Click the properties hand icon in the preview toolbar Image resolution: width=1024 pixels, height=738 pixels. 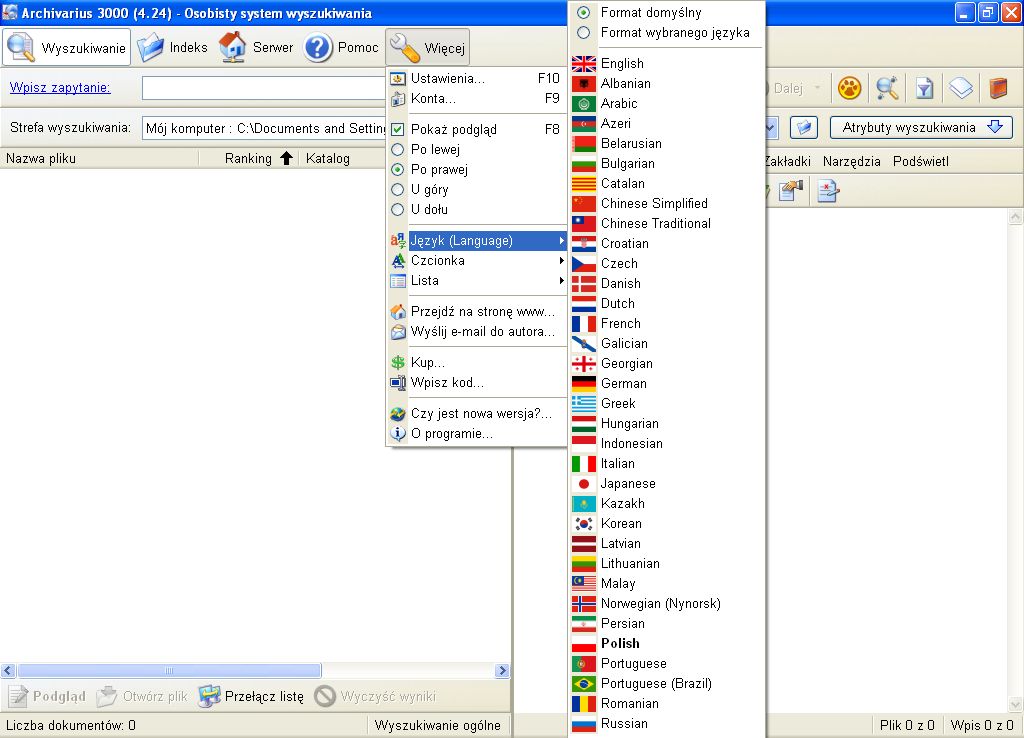pyautogui.click(x=791, y=191)
